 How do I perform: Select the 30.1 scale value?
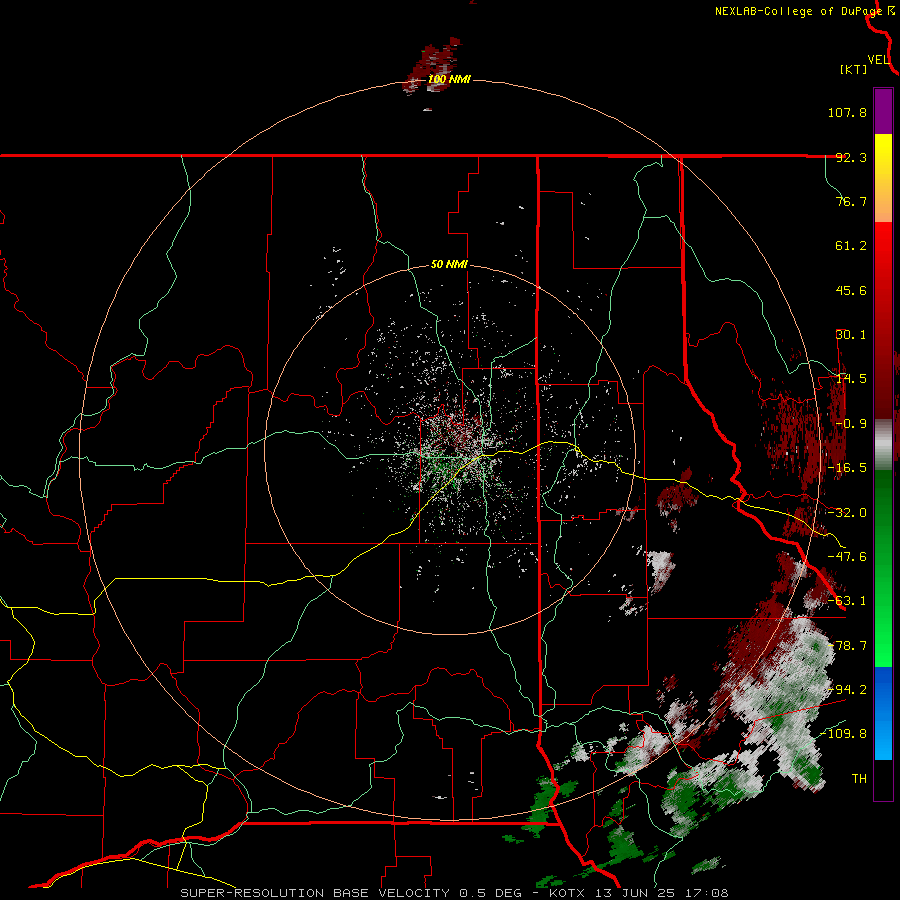point(851,335)
